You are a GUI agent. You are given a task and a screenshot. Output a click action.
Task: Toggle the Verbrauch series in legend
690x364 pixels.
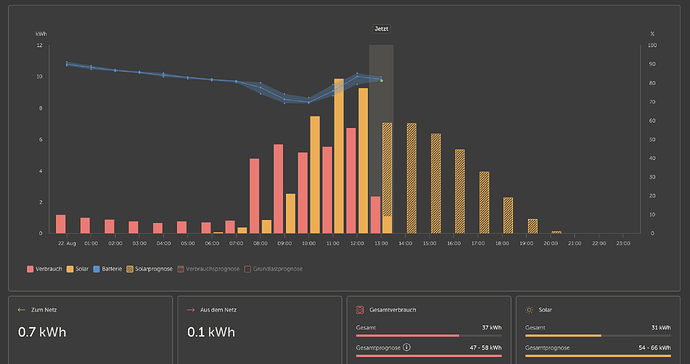(x=44, y=269)
